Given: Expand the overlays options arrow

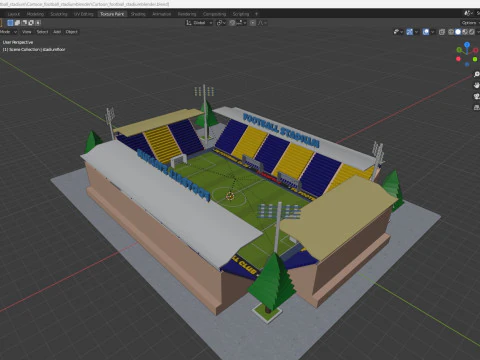Looking at the screenshot, I should pos(433,32).
